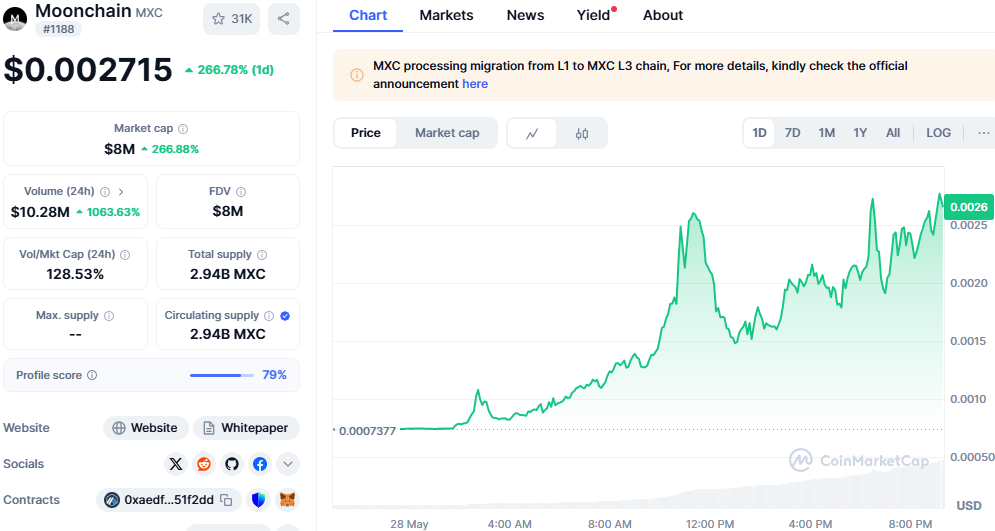Open the Facebook social icon
Viewport: 995px width, 531px height.
pyautogui.click(x=260, y=464)
